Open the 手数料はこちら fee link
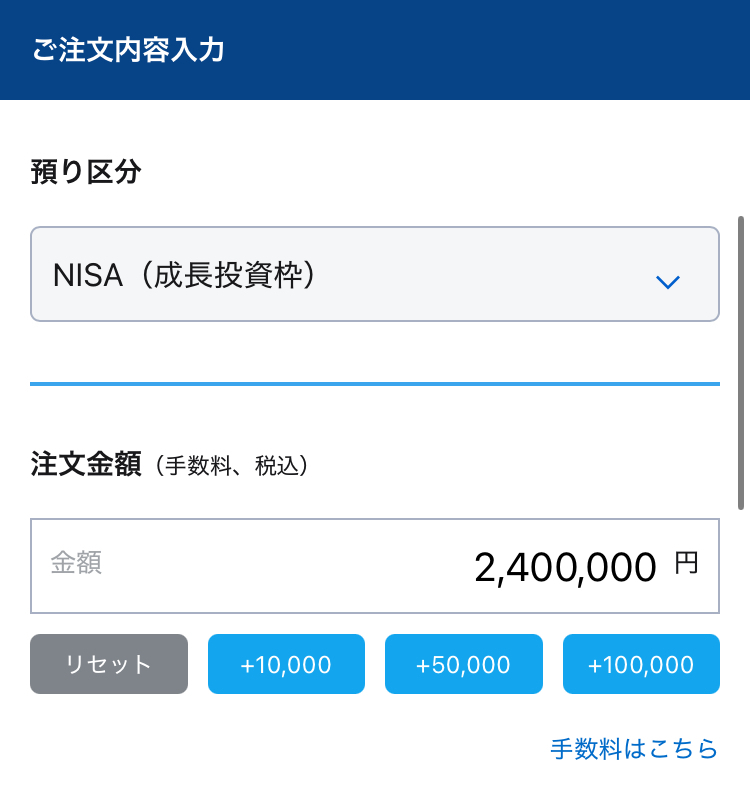This screenshot has height=810, width=750. click(634, 748)
